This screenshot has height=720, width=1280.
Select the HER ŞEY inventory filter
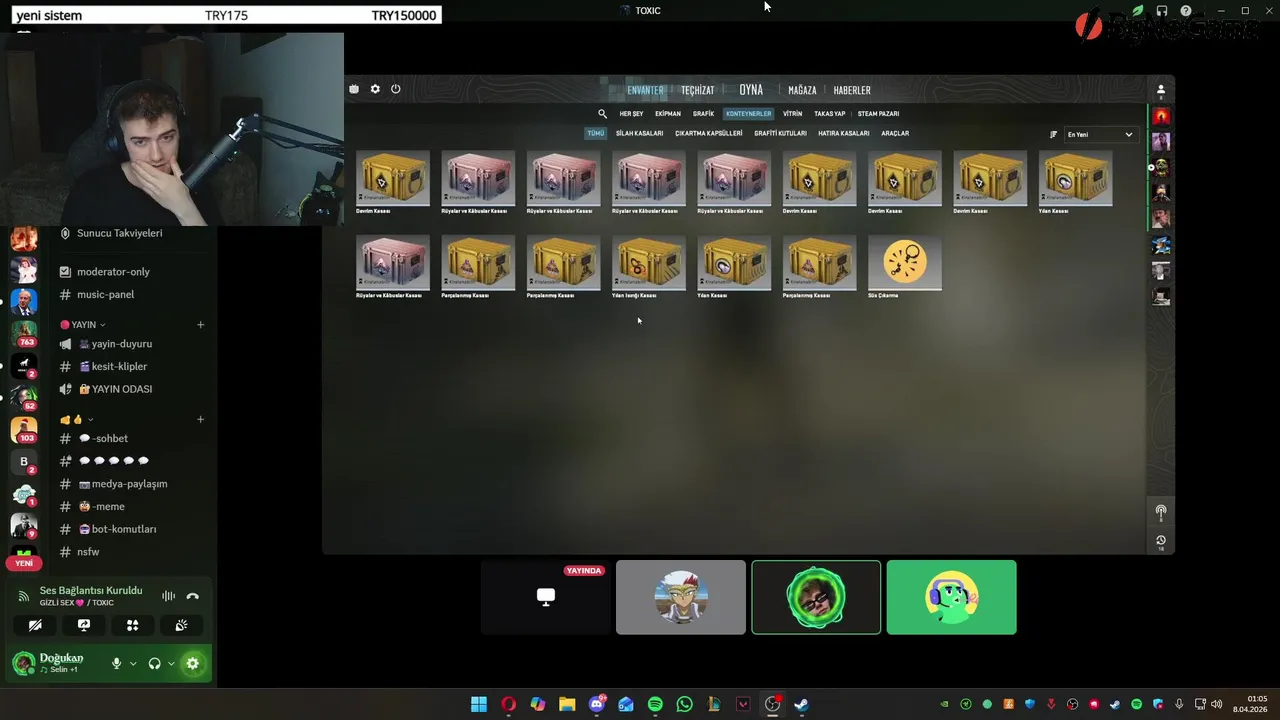point(631,114)
